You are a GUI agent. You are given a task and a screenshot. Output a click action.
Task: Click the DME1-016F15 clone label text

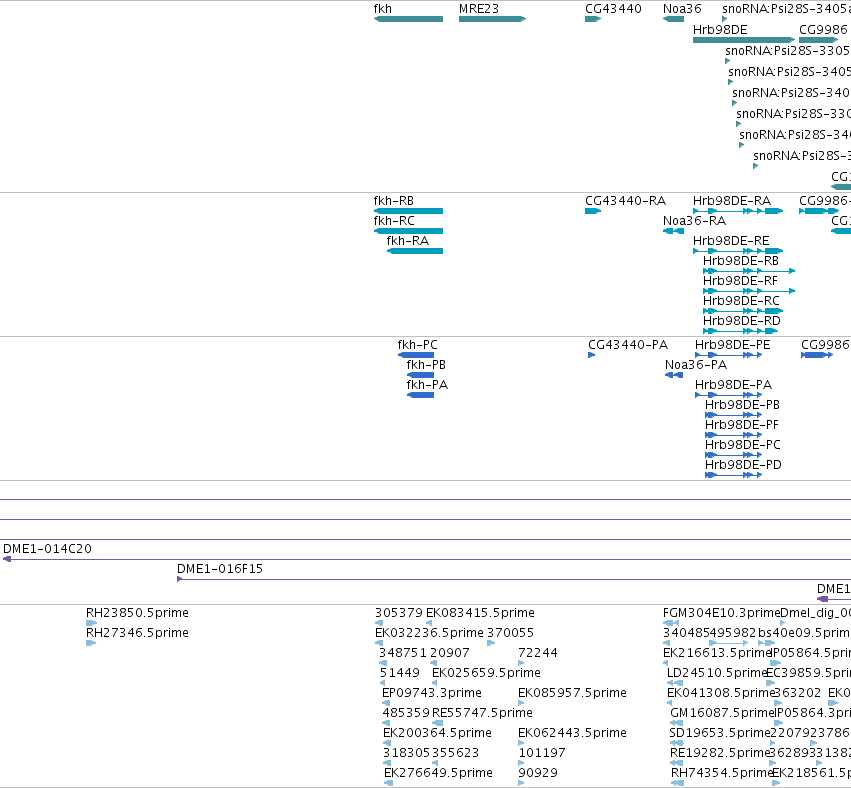tap(220, 569)
